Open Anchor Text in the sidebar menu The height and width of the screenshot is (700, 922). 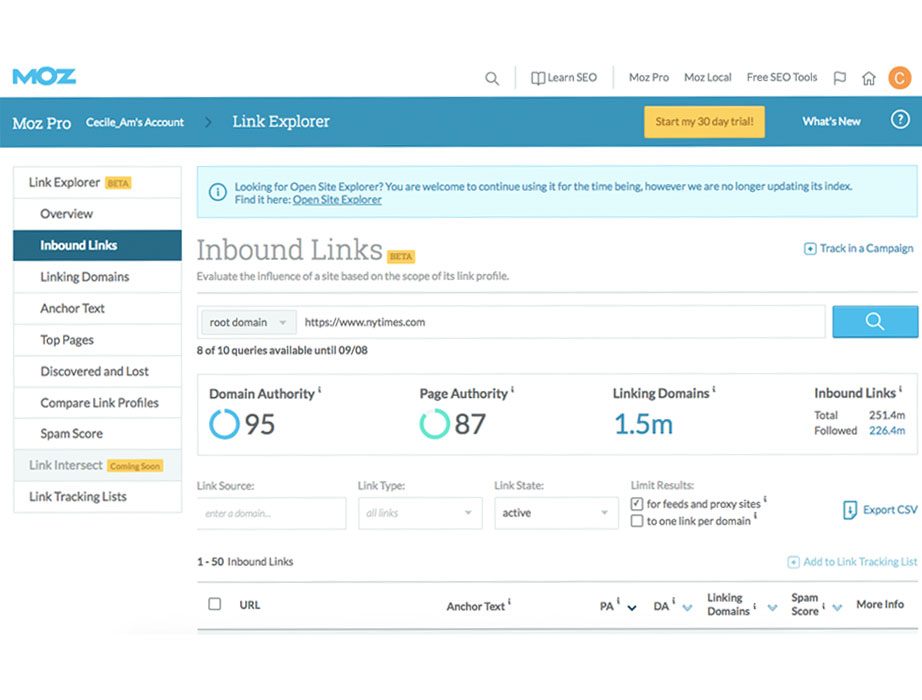pyautogui.click(x=72, y=308)
